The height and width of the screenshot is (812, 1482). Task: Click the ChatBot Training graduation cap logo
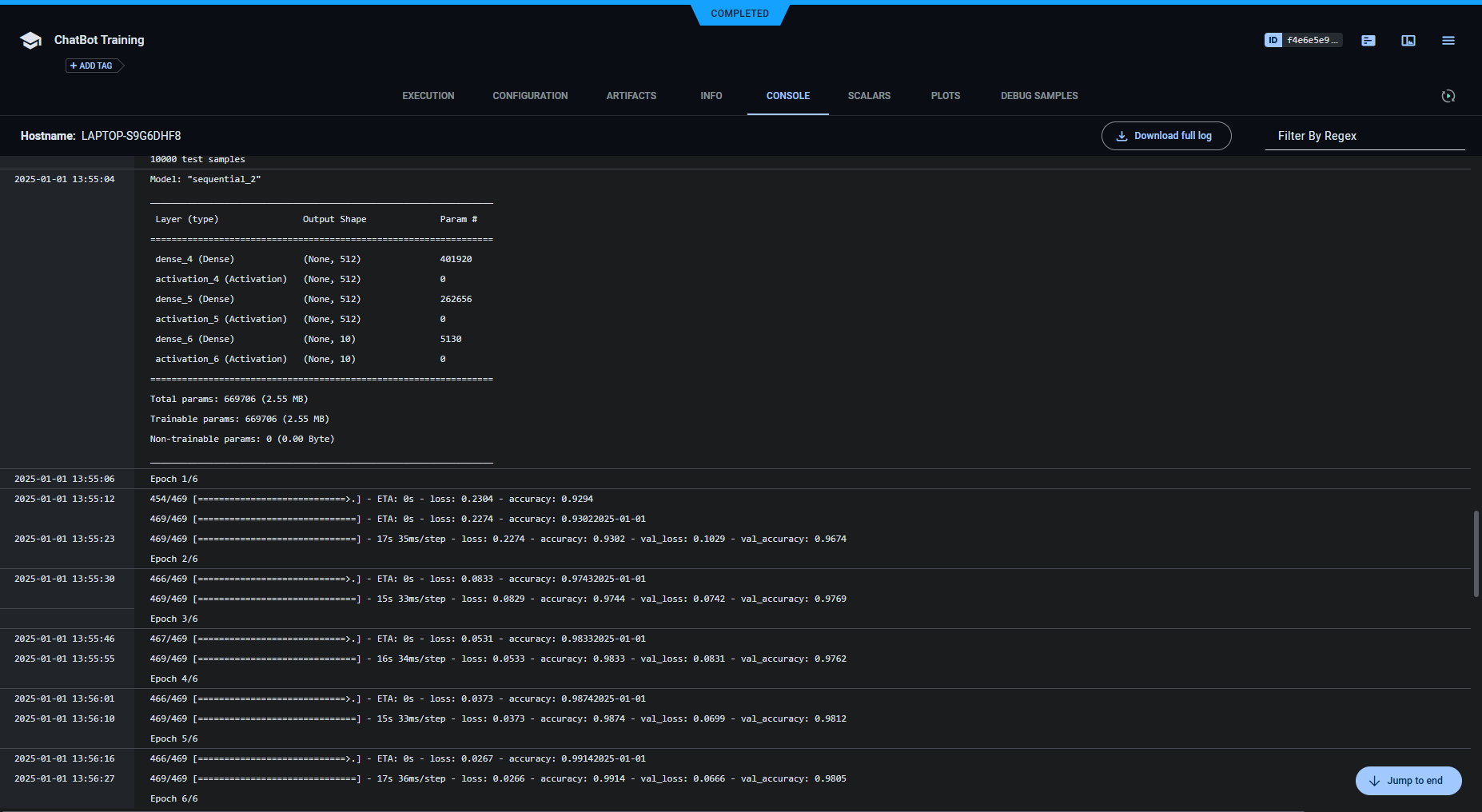coord(30,40)
